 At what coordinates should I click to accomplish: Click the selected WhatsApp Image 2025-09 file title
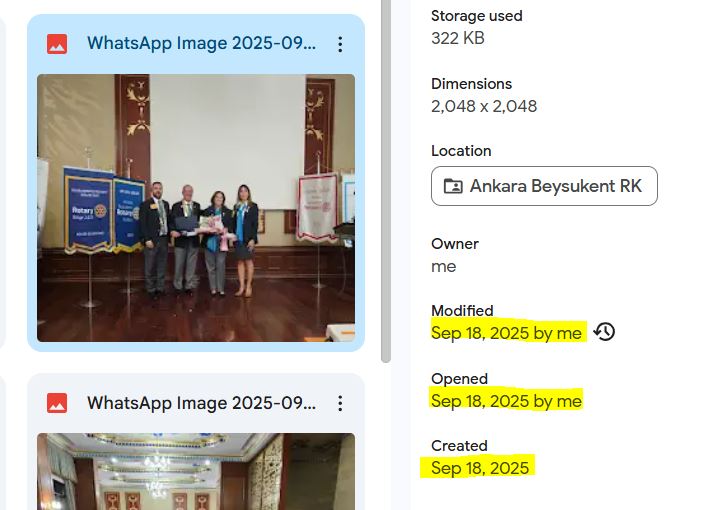201,43
